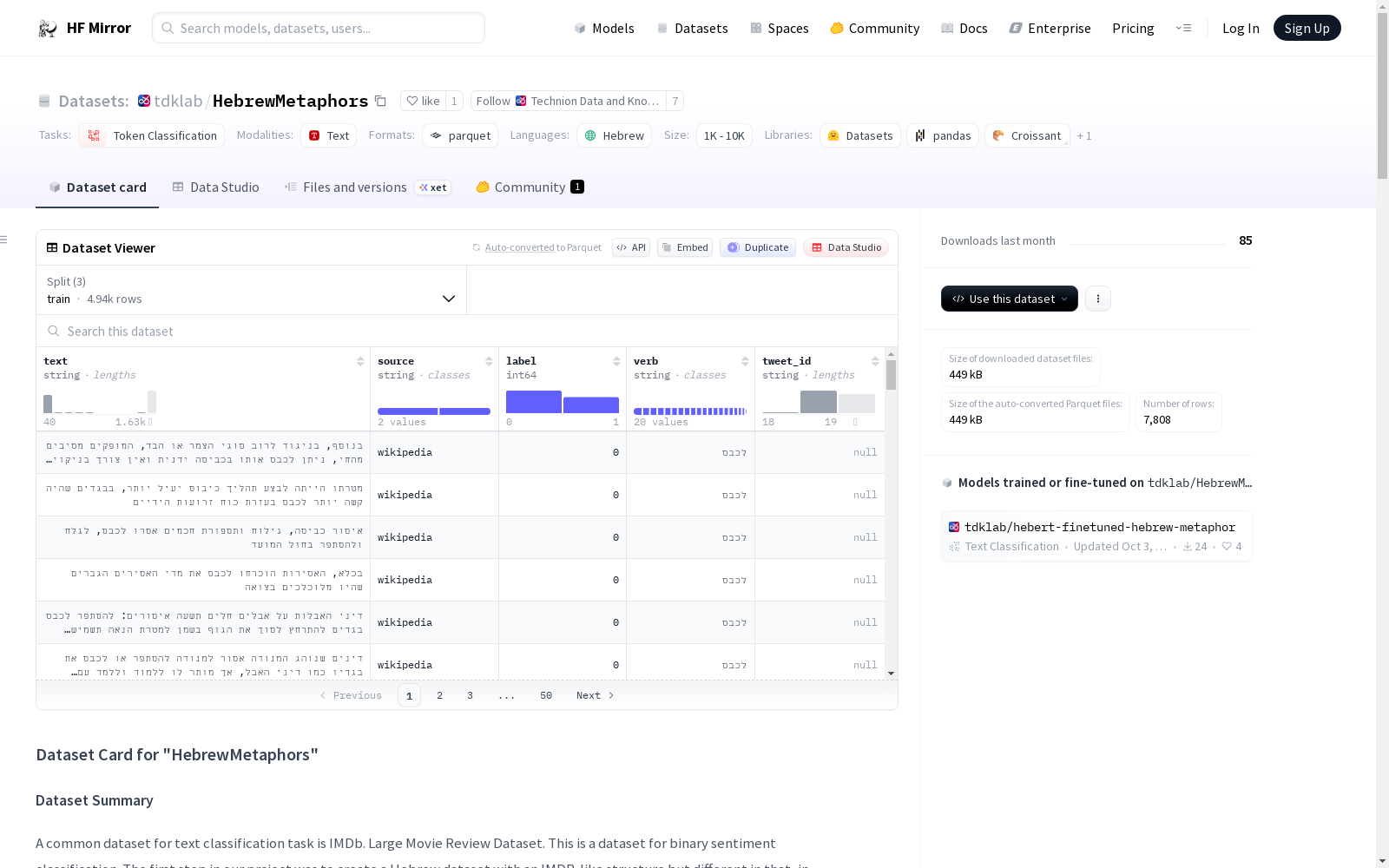Screen dimensions: 1389x868
Task: Open the Docs menu item
Action: coord(964,28)
